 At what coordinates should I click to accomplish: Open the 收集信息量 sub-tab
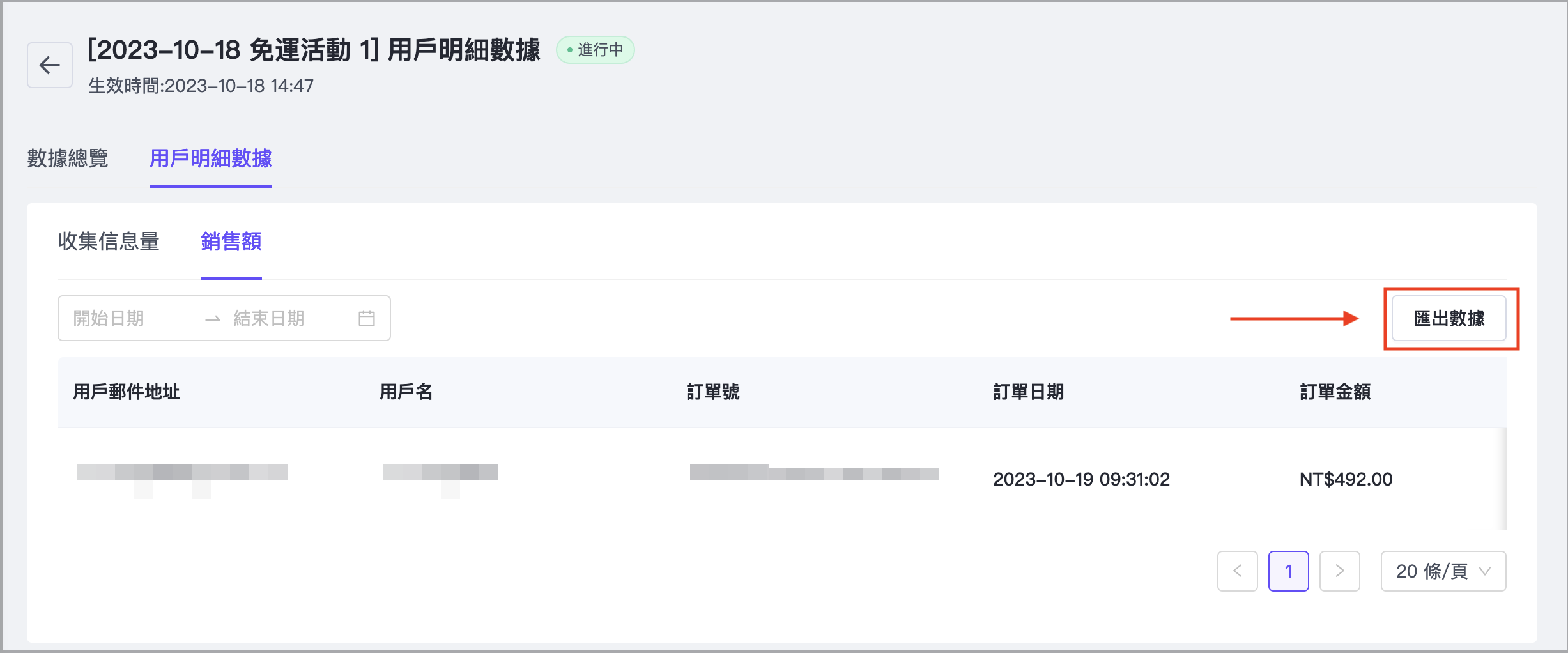pyautogui.click(x=109, y=242)
